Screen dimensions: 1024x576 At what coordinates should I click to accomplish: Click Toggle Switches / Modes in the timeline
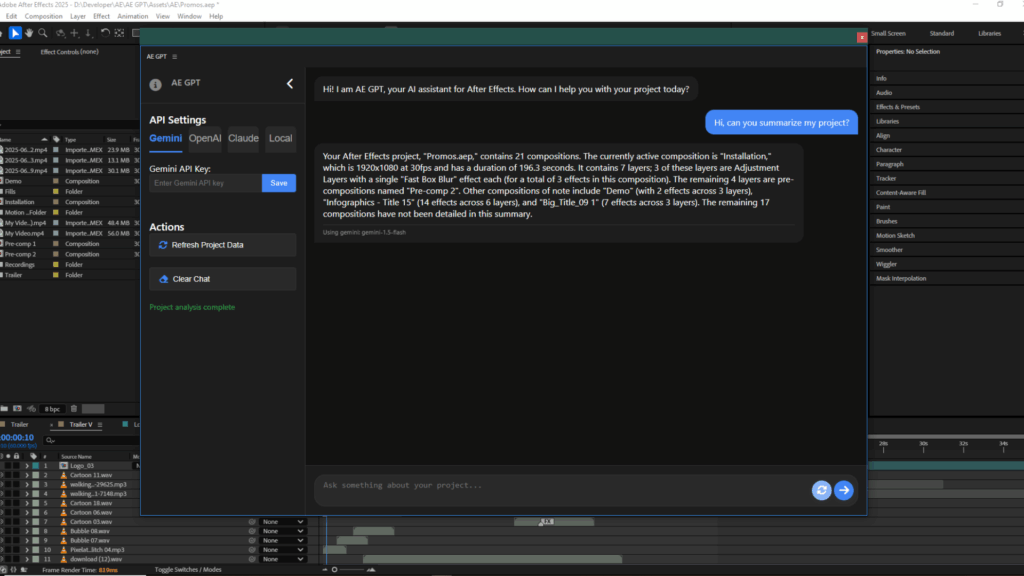click(x=189, y=569)
